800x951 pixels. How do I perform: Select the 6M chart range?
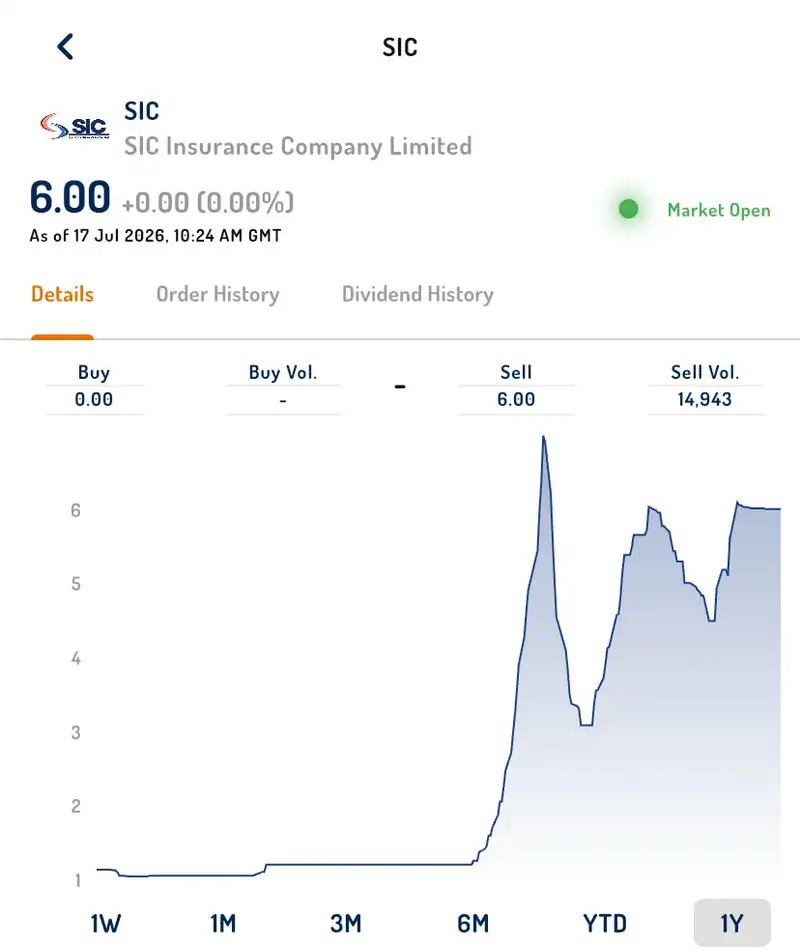click(473, 924)
